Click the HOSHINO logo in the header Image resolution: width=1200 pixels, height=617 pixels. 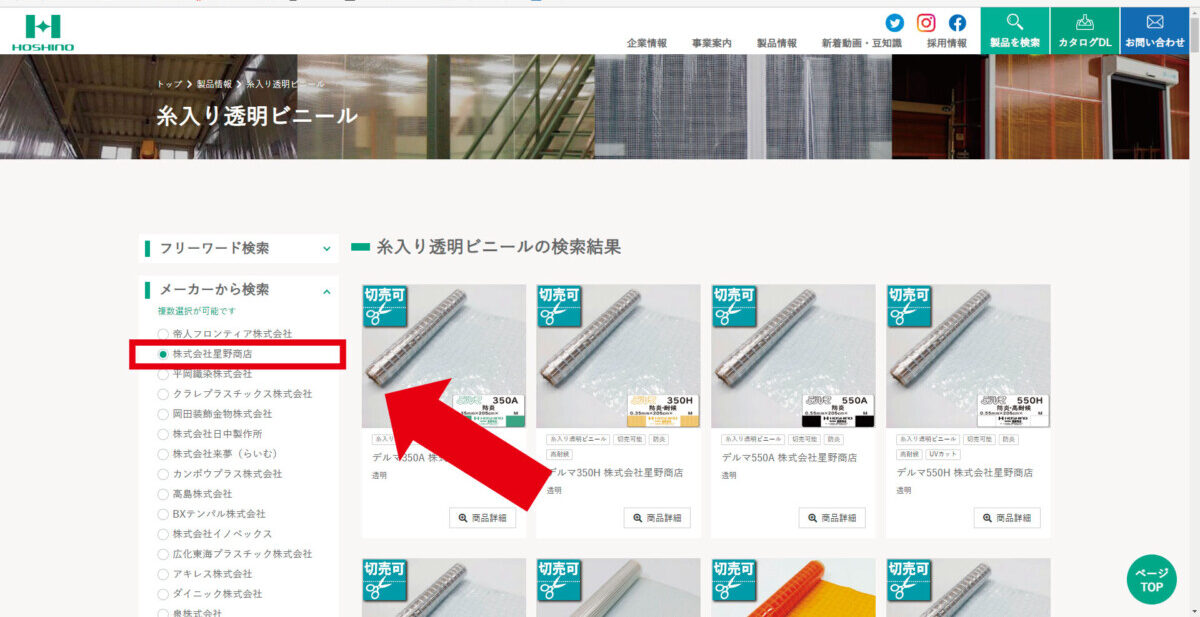[43, 32]
